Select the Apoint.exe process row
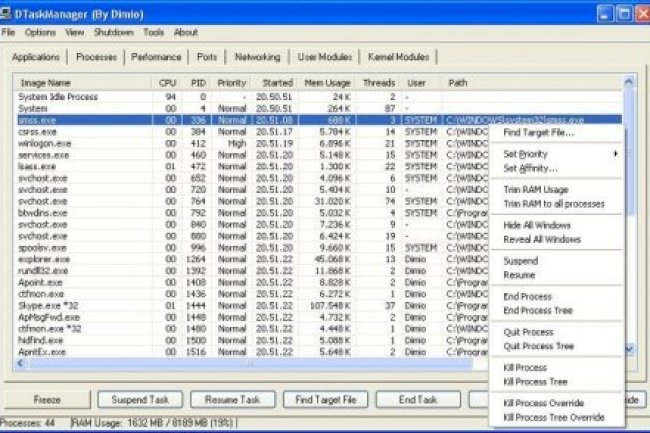The width and height of the screenshot is (650, 433). click(252, 282)
